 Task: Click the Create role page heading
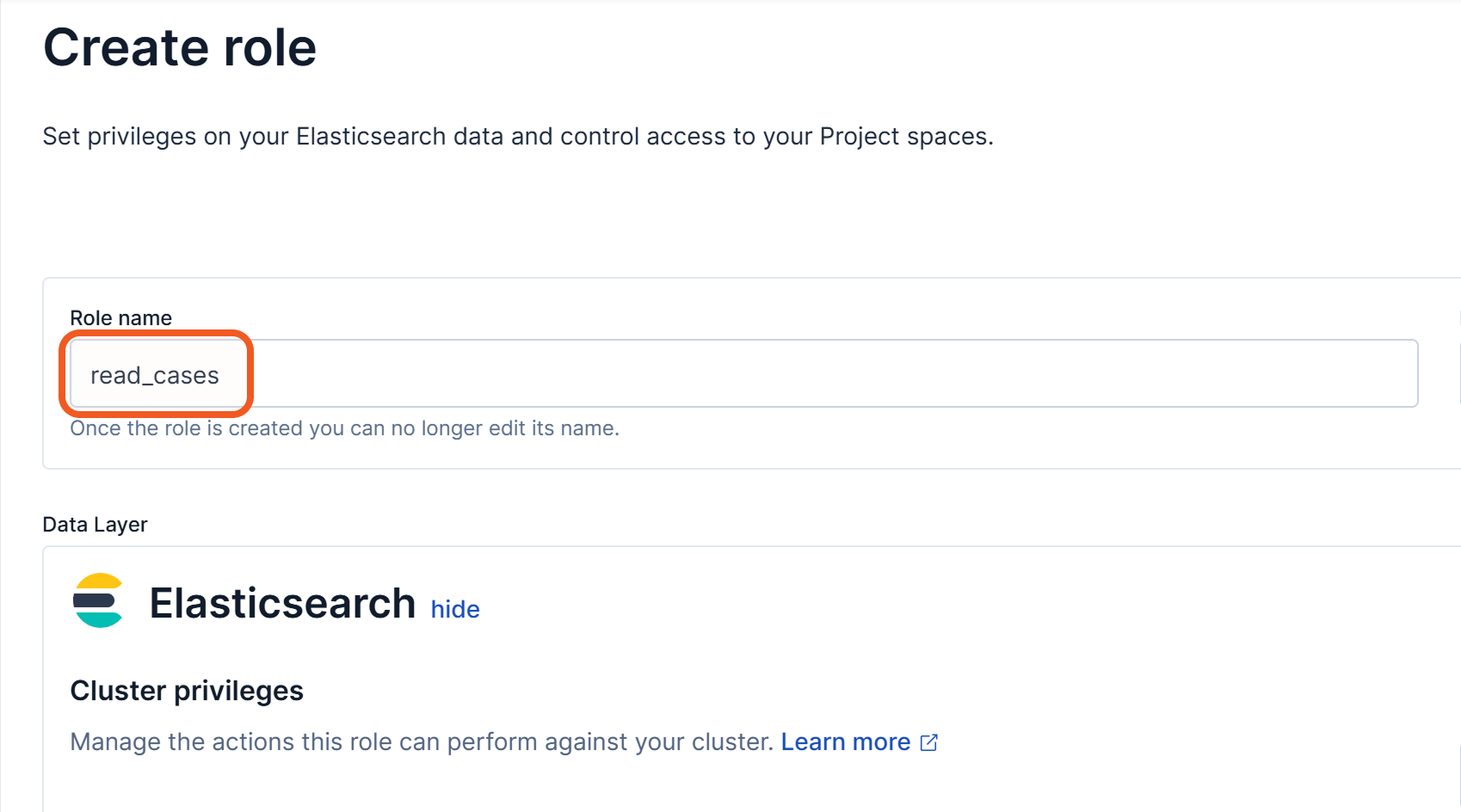coord(180,47)
